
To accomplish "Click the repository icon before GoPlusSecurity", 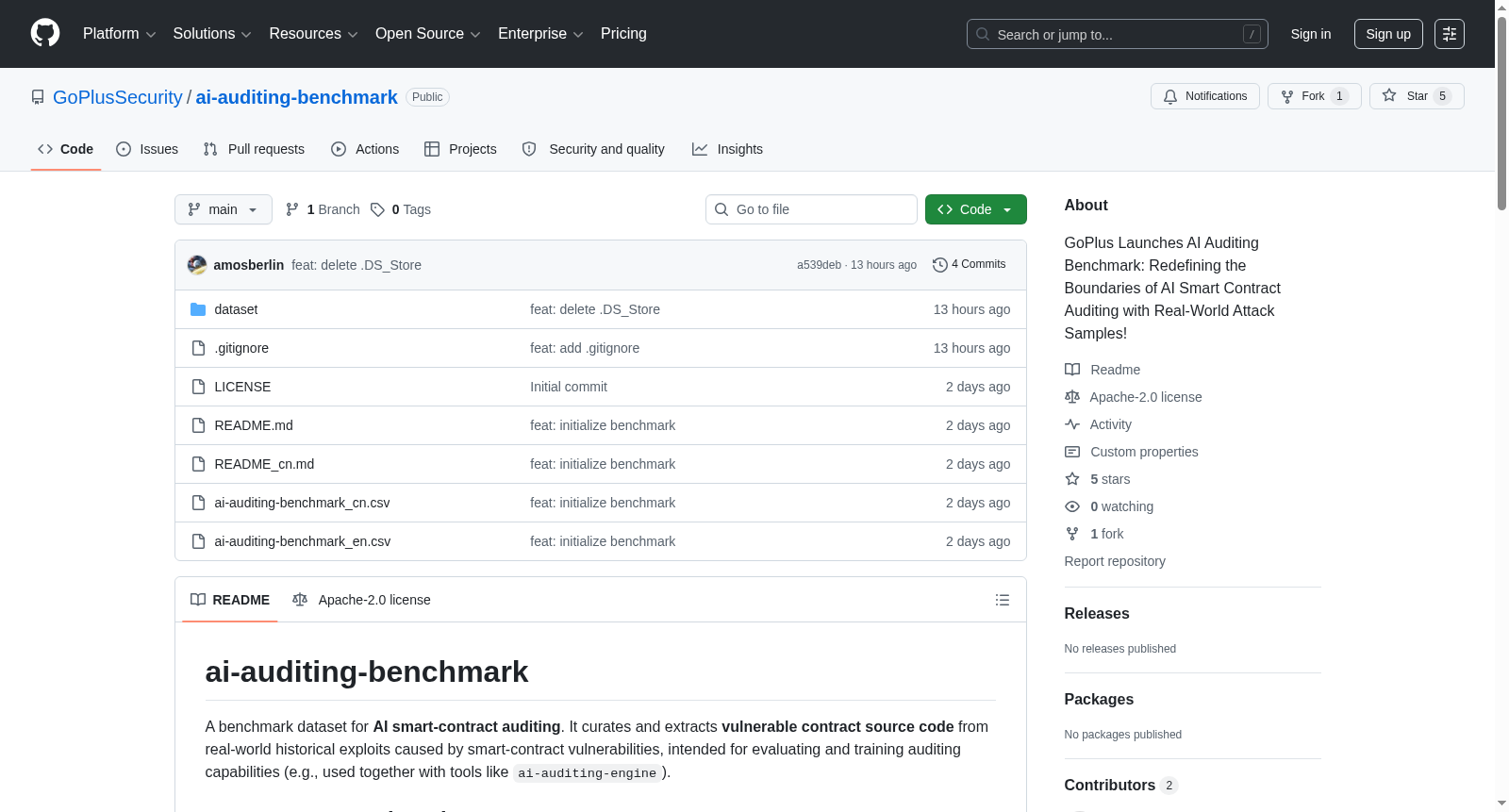I will 38,97.
